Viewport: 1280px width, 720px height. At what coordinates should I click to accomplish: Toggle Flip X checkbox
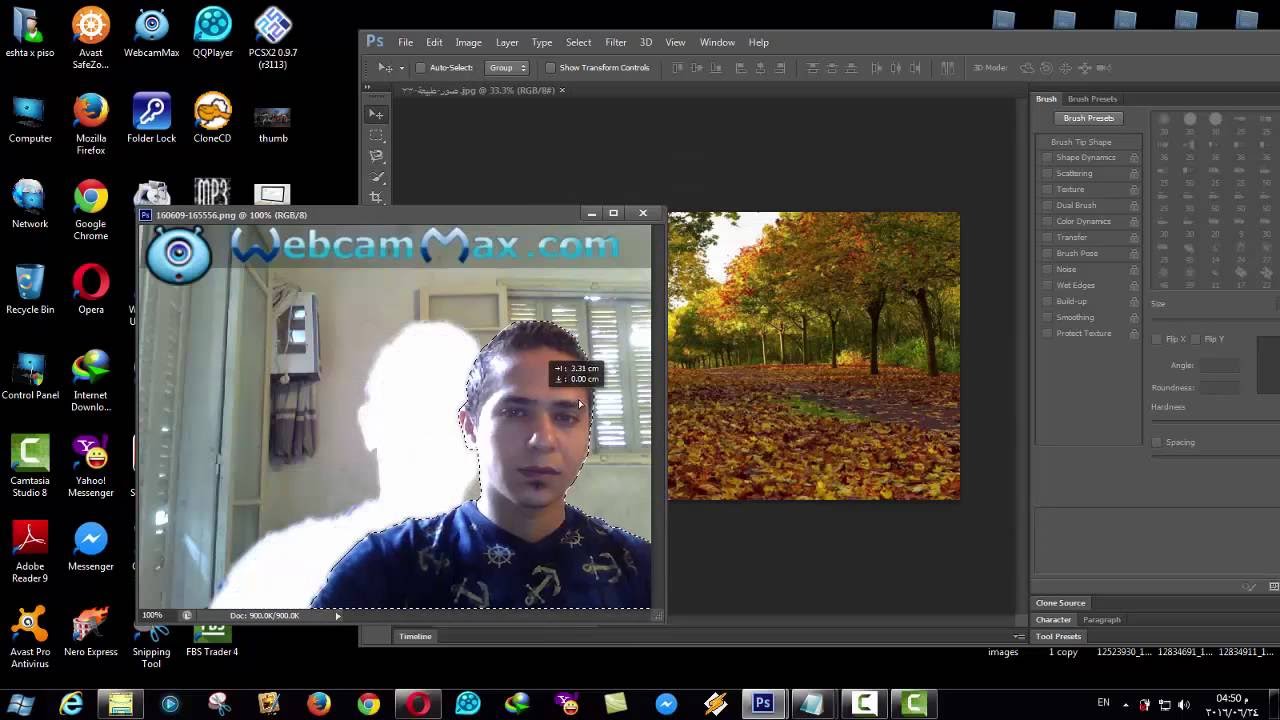click(1157, 339)
